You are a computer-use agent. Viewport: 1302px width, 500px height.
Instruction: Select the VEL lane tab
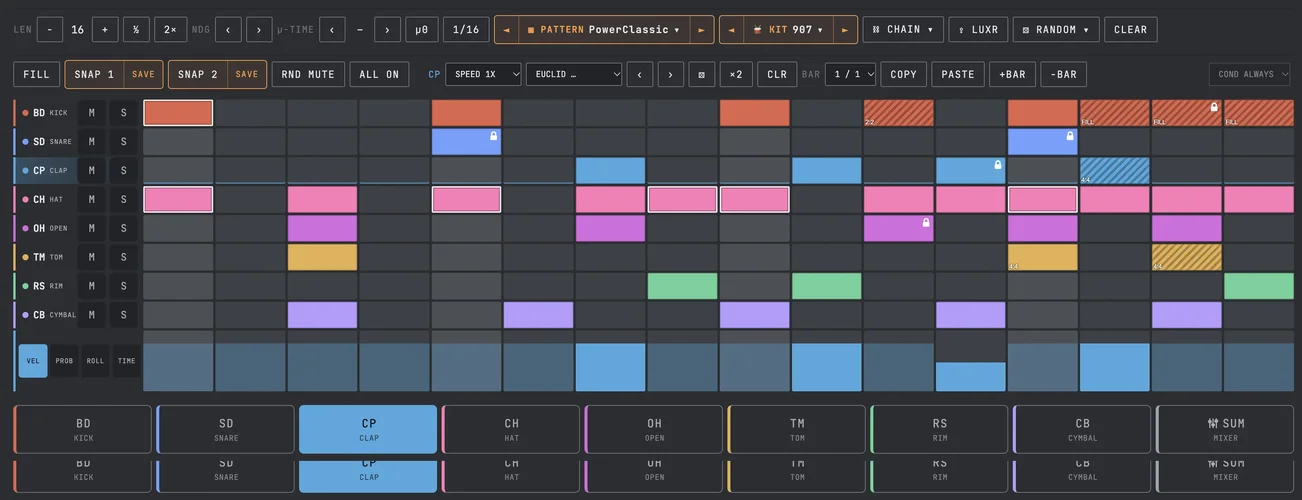(x=33, y=361)
